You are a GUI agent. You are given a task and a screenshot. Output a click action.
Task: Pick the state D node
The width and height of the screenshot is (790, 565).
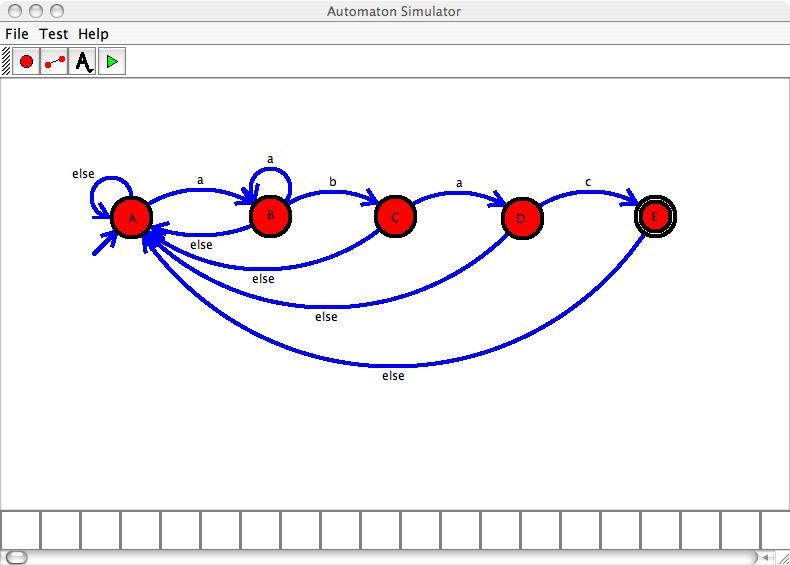pyautogui.click(x=521, y=219)
